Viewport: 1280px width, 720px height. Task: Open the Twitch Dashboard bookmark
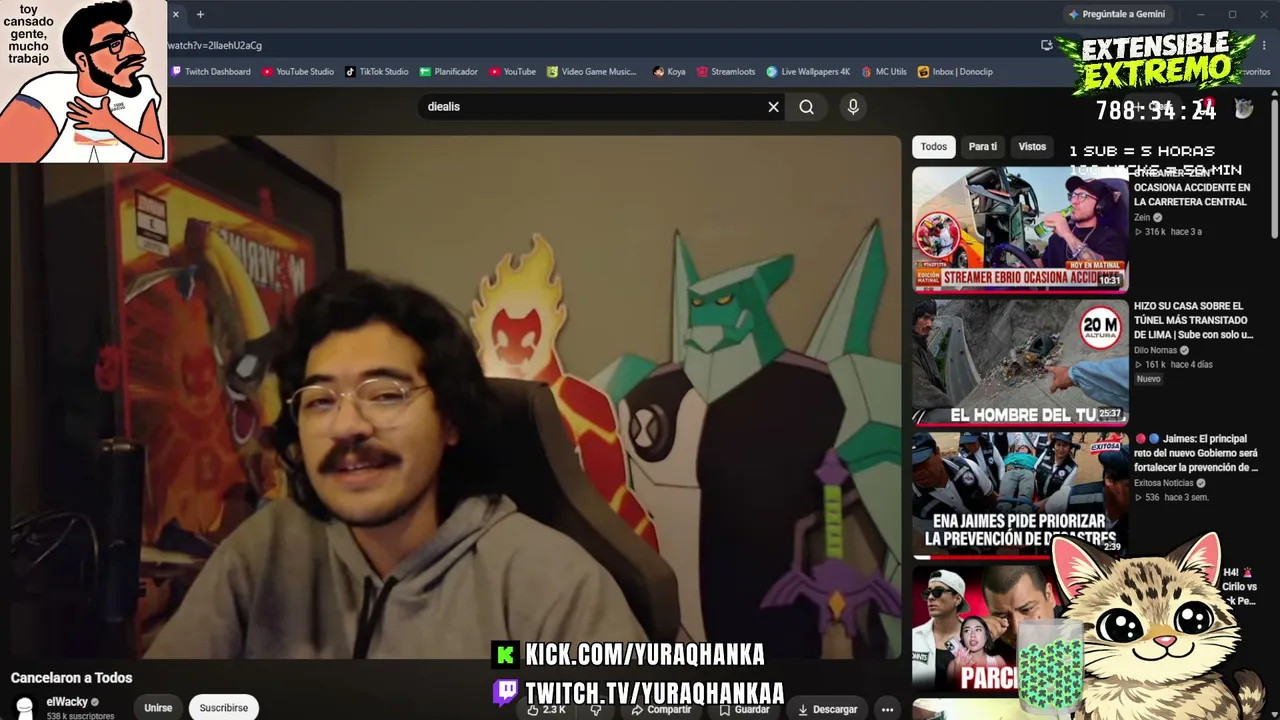211,72
